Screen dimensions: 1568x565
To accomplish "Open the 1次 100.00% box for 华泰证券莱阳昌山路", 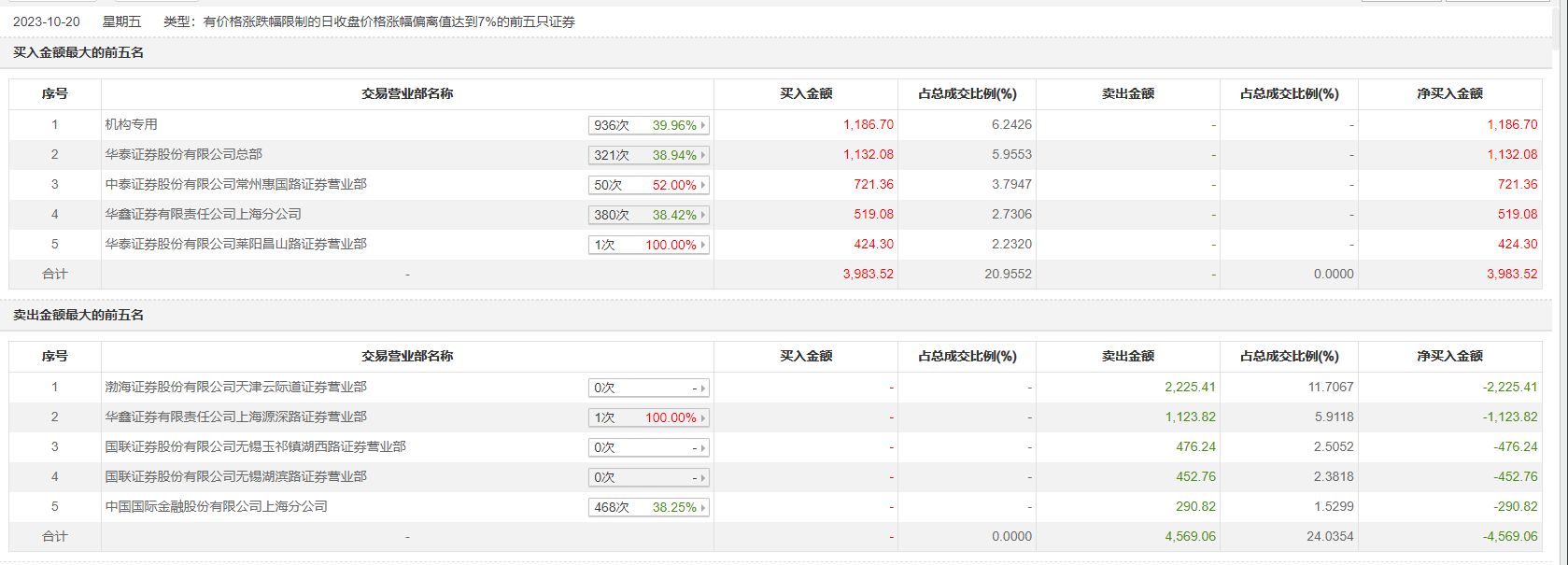I will [648, 245].
